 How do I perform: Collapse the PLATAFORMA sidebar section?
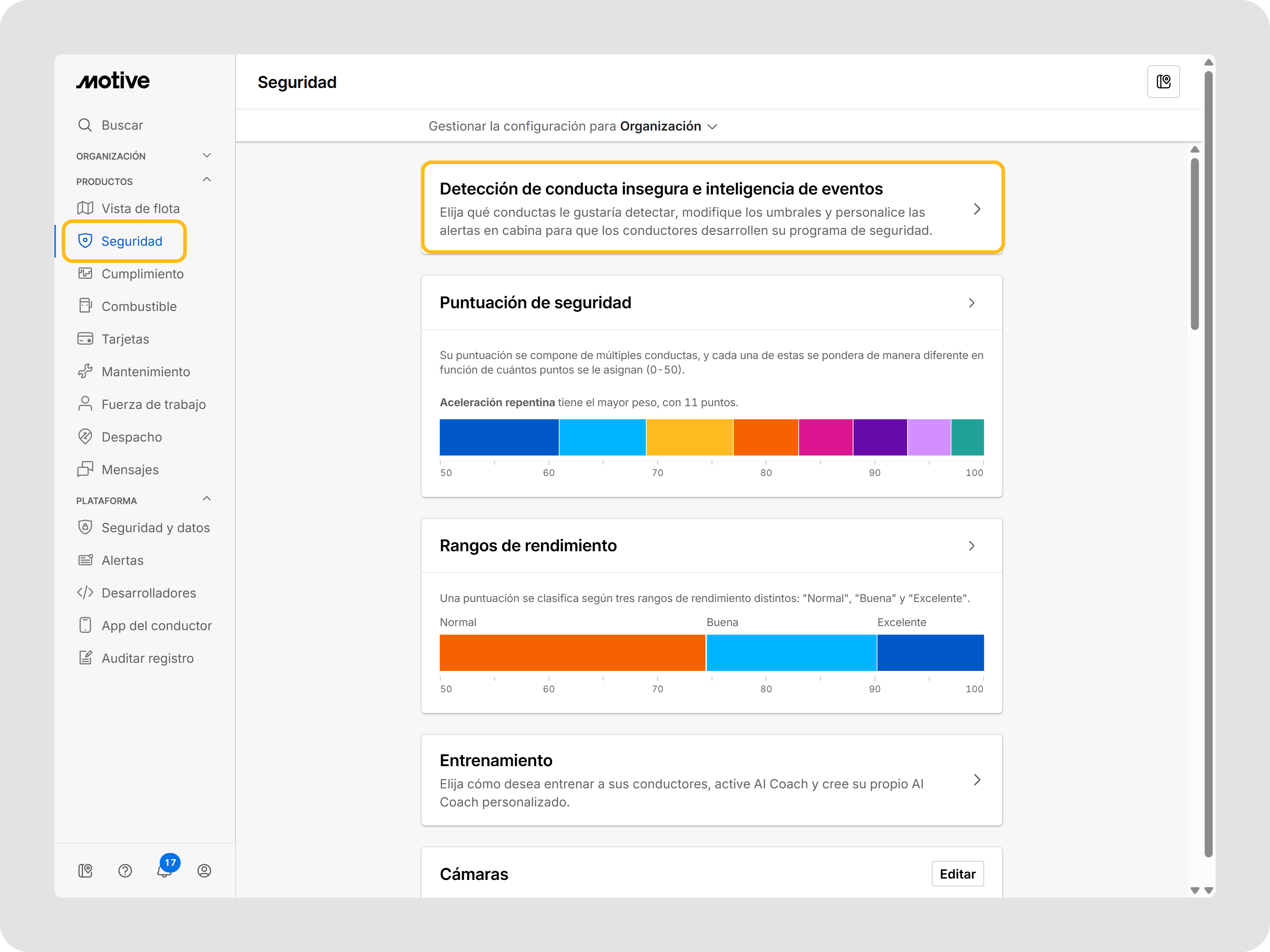click(x=207, y=499)
